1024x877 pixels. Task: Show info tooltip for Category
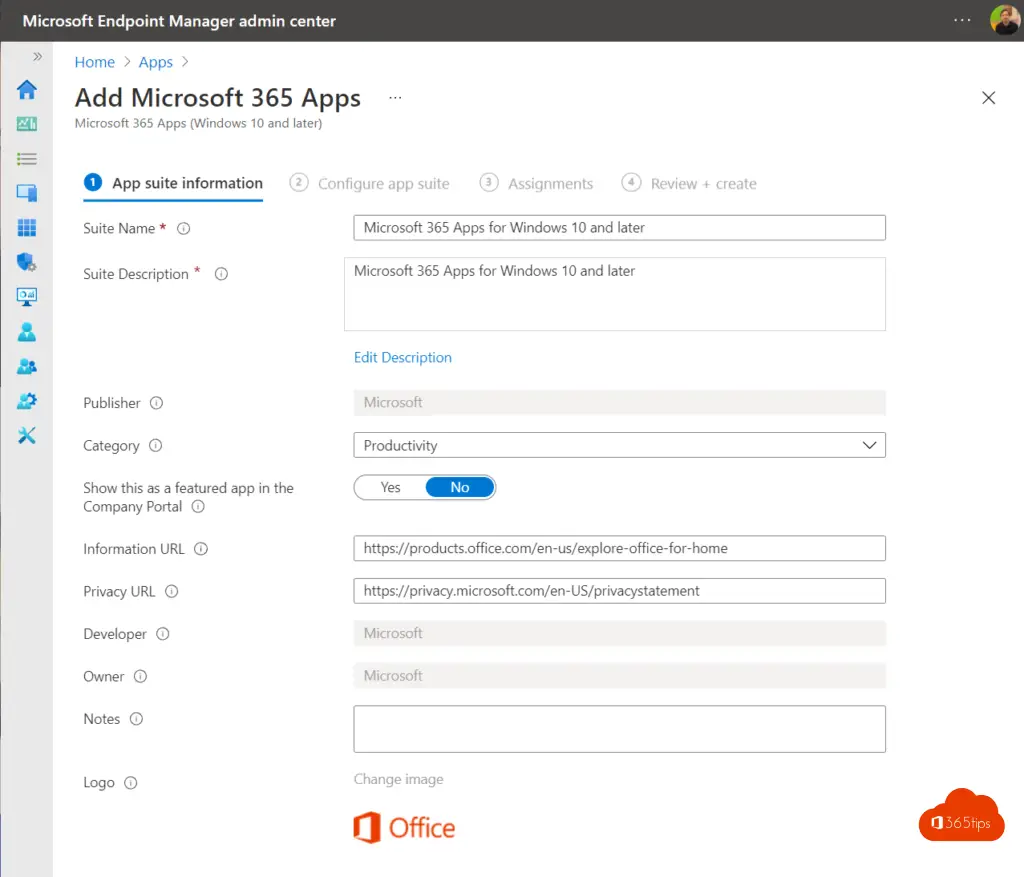155,445
